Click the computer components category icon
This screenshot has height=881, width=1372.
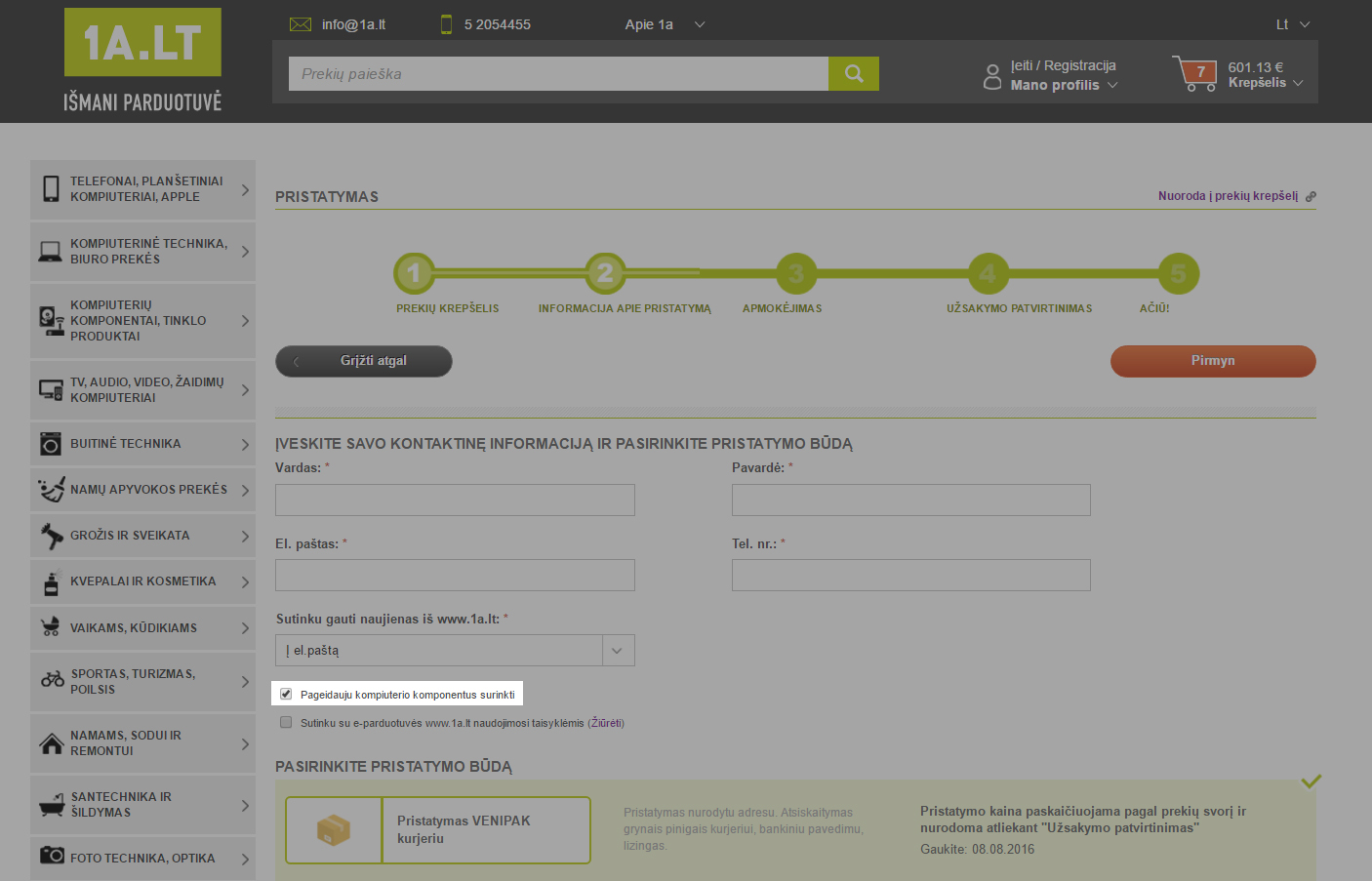(x=51, y=320)
